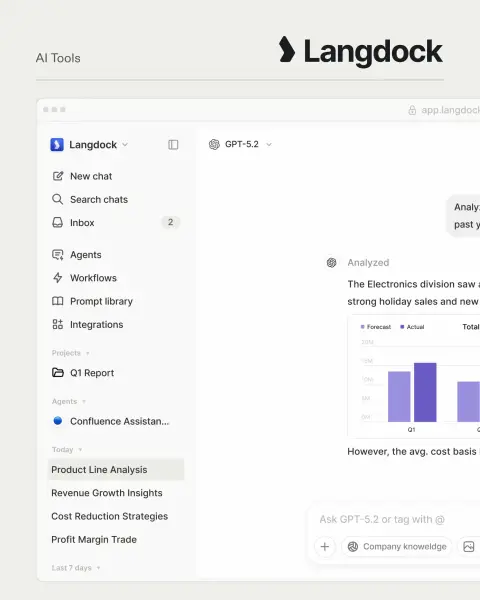Click the Prompt library book icon
This screenshot has height=600, width=480.
pos(57,301)
